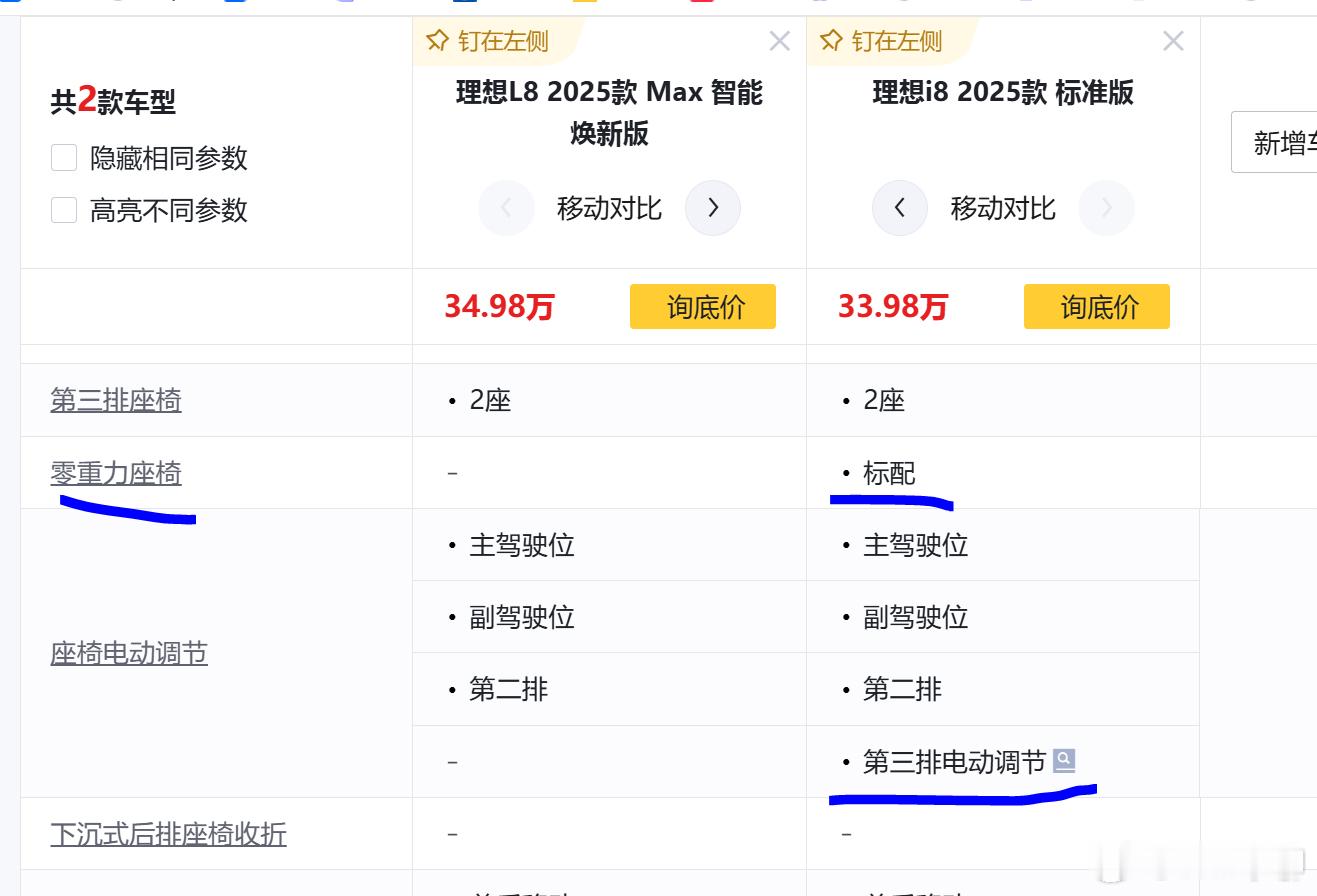Open the 下沉式后排座椅收折 parameter link
Image resolution: width=1317 pixels, height=896 pixels.
pos(168,834)
